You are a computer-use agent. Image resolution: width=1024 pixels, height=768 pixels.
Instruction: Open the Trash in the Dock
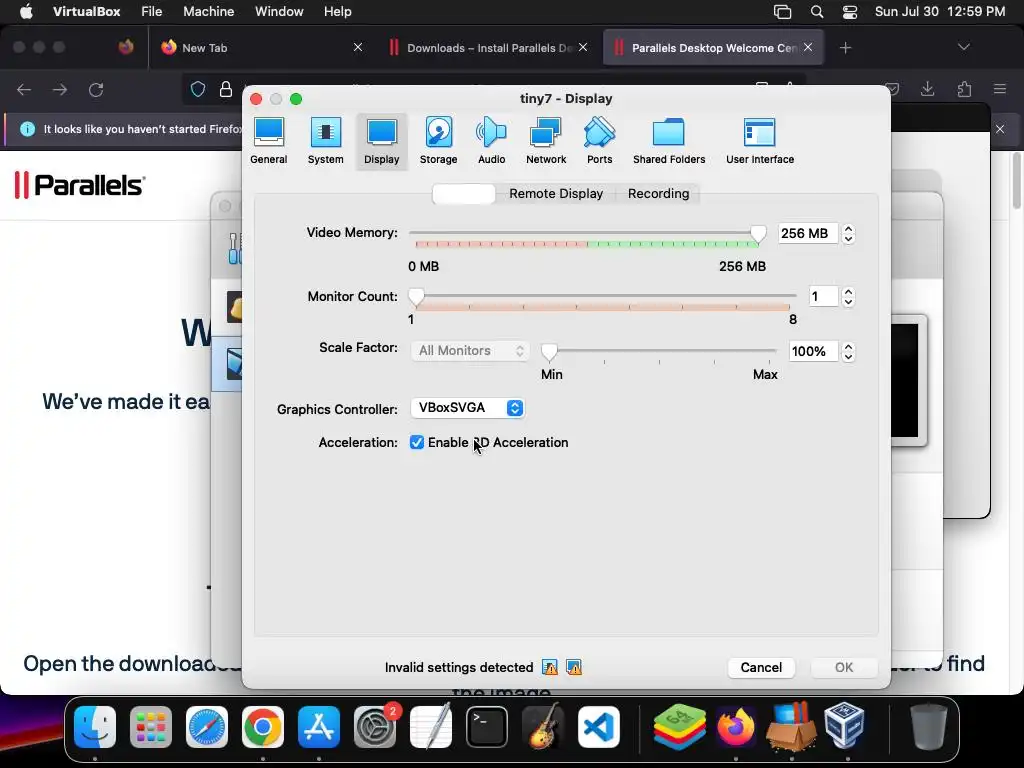pyautogui.click(x=929, y=727)
